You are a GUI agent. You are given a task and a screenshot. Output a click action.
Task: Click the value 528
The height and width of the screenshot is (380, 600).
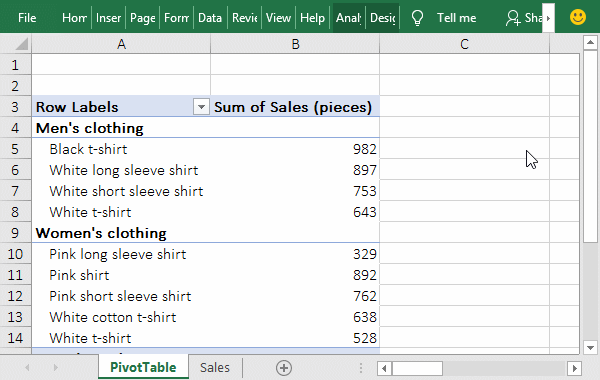[365, 338]
